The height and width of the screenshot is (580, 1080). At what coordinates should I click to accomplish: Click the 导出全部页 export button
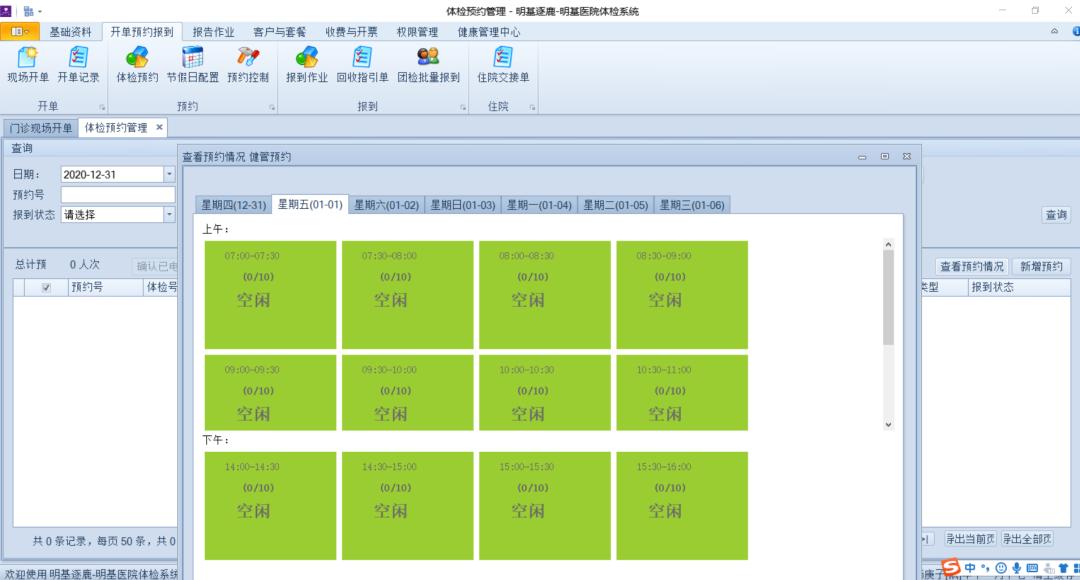click(1025, 538)
